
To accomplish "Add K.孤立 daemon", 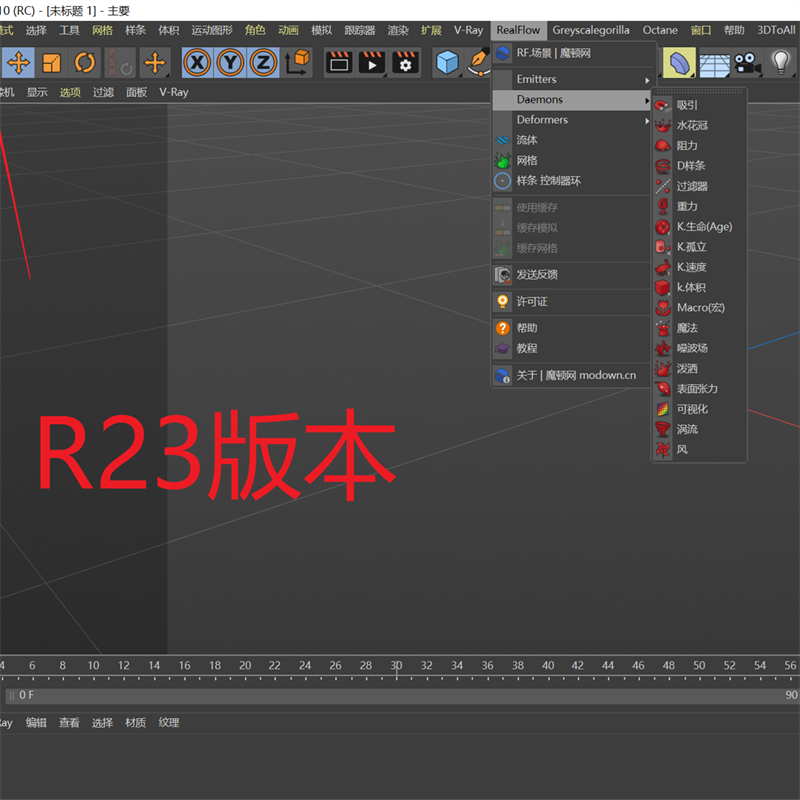I will click(699, 247).
